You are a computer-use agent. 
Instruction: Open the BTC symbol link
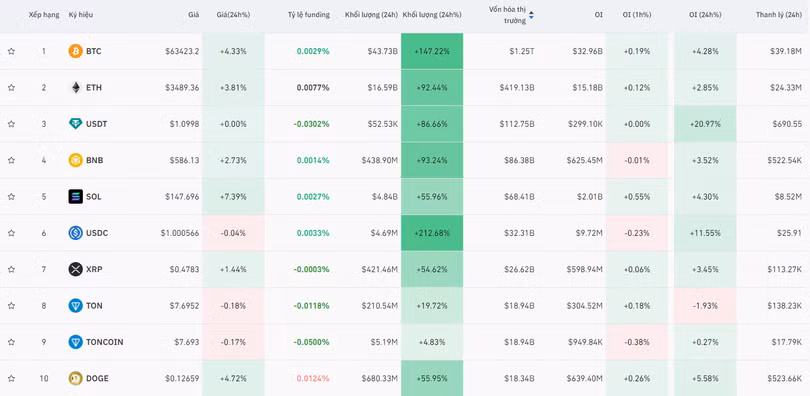94,51
